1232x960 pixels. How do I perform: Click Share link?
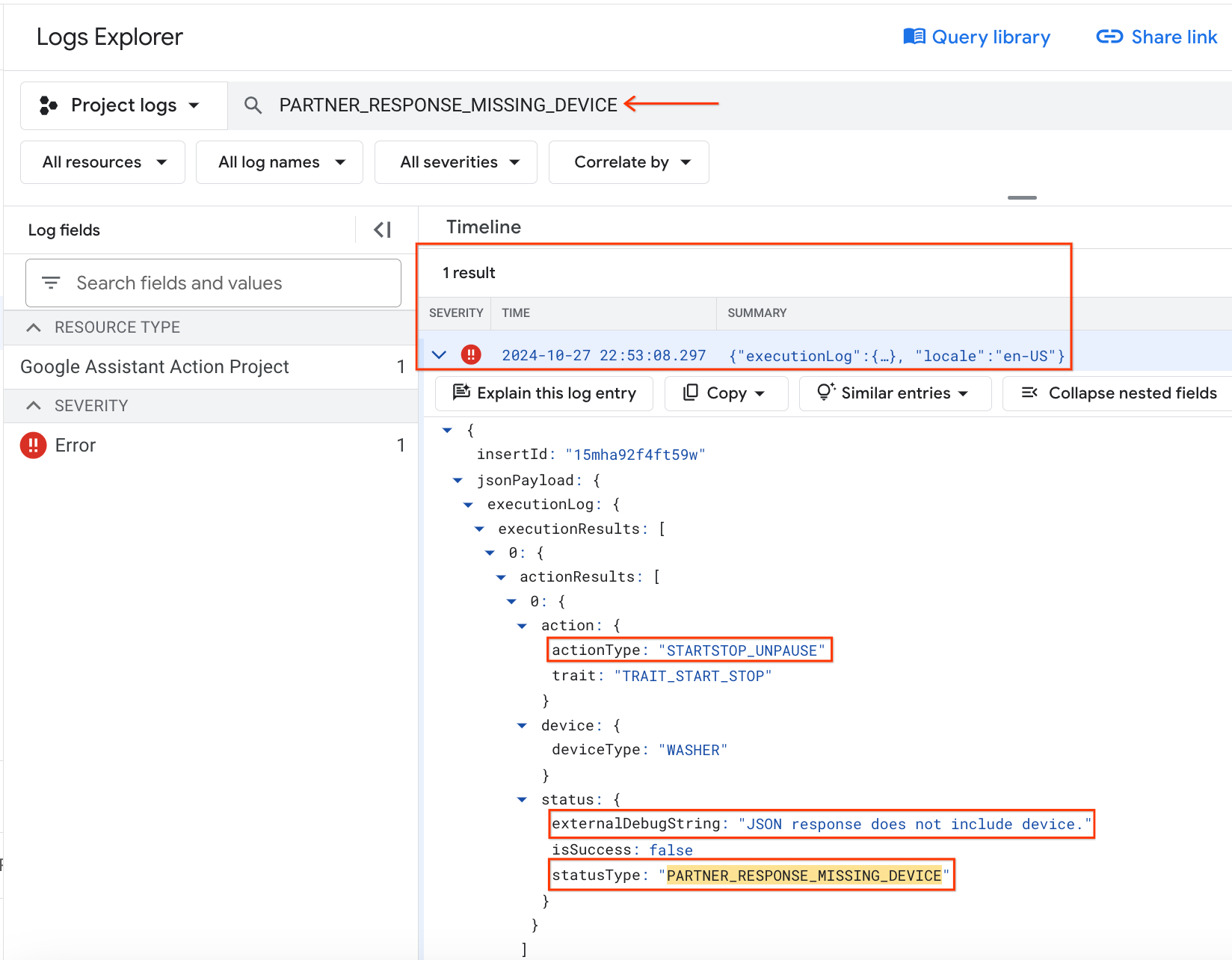(1156, 37)
